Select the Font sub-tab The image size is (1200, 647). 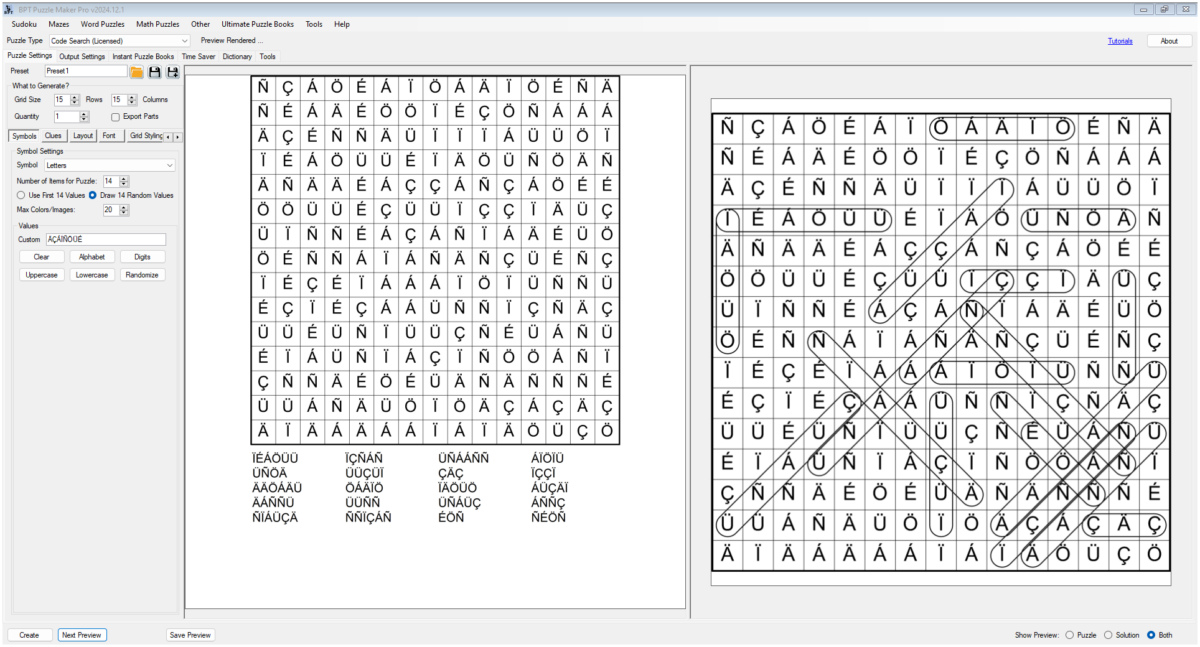pyautogui.click(x=109, y=135)
